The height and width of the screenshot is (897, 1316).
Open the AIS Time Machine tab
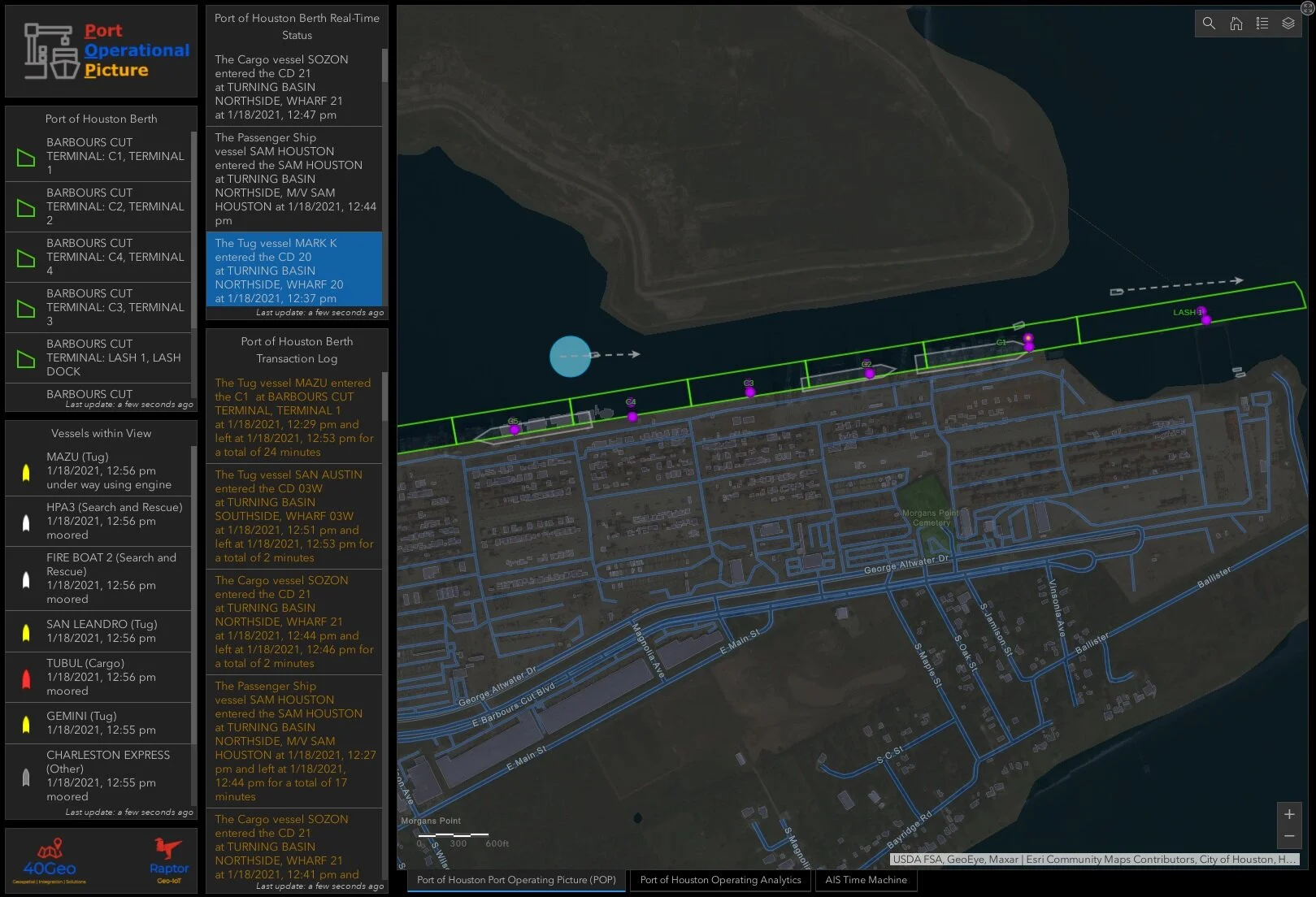click(x=866, y=880)
